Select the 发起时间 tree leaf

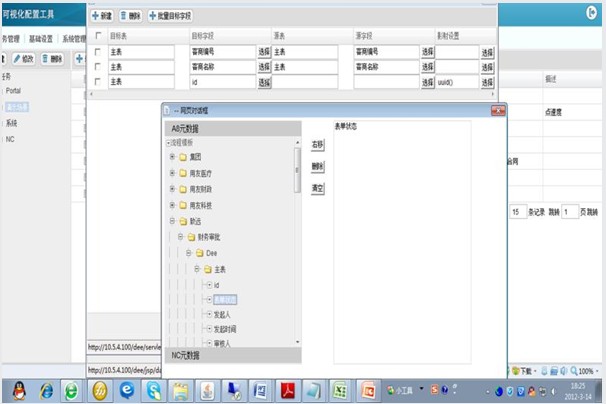coord(225,329)
